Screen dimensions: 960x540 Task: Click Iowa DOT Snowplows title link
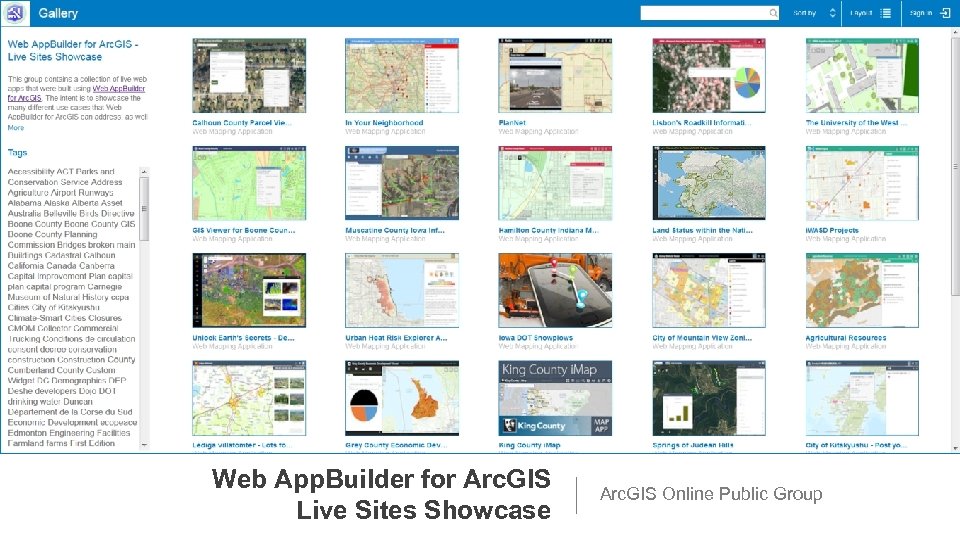(x=536, y=337)
